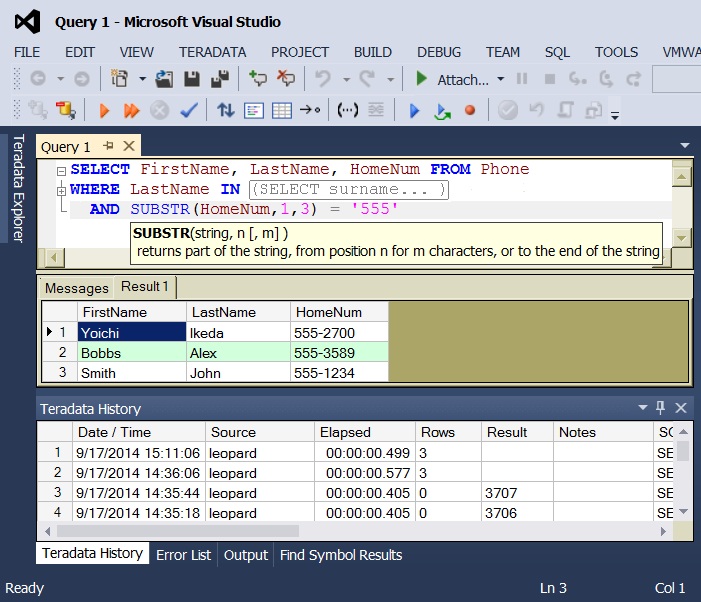
Task: Open the document tabs list dropdown arrow
Action: coord(684,145)
